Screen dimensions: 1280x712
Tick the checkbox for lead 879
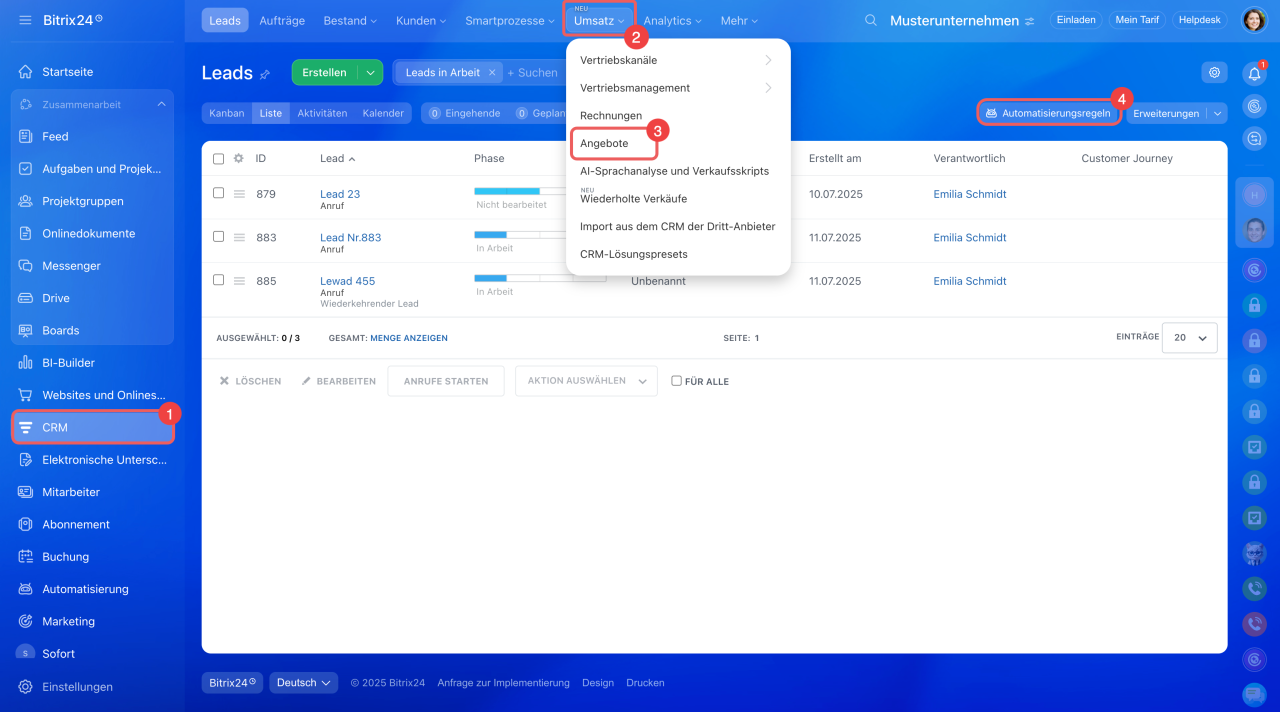pyautogui.click(x=219, y=193)
